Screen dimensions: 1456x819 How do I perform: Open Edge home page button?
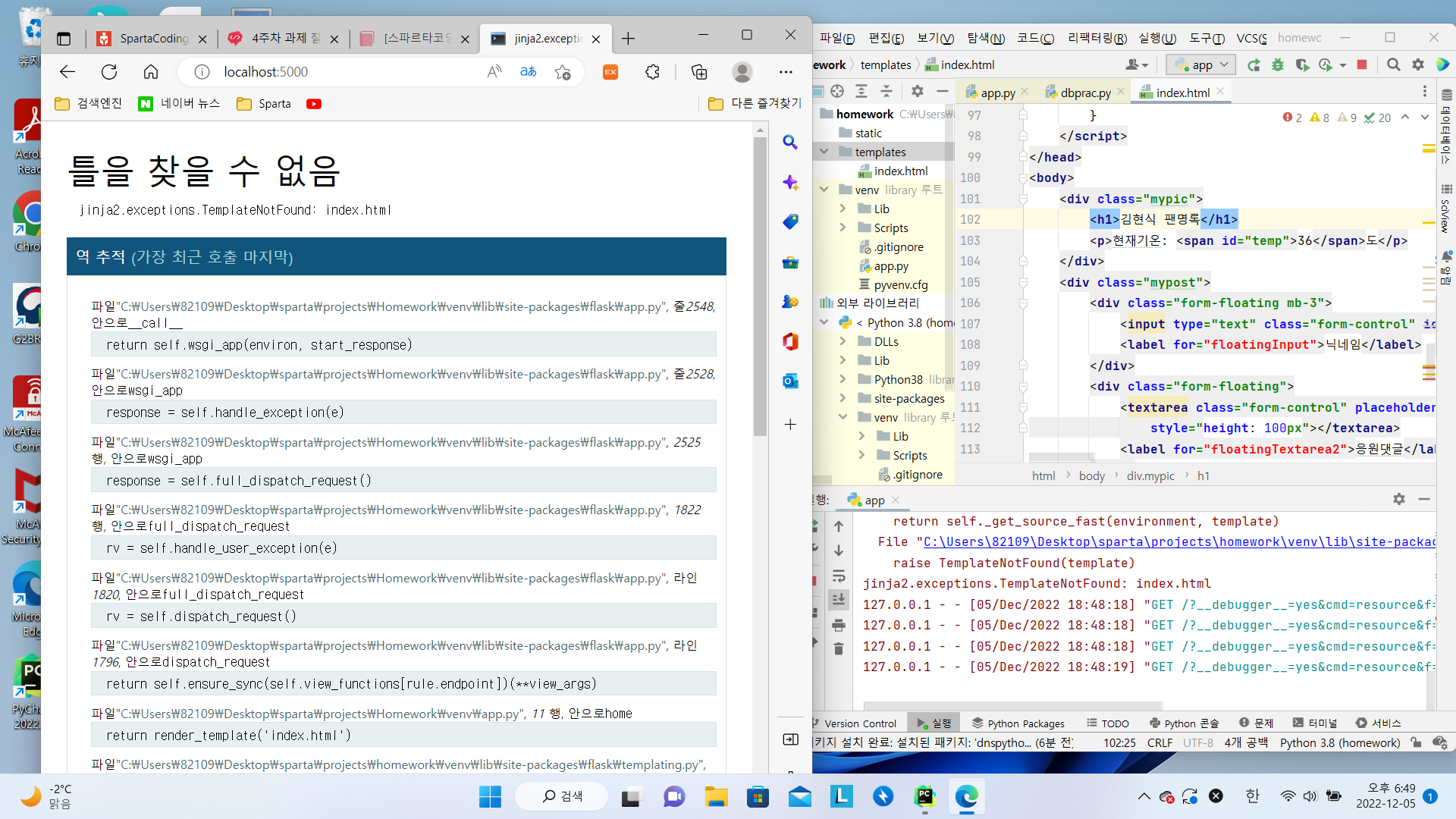[x=151, y=72]
